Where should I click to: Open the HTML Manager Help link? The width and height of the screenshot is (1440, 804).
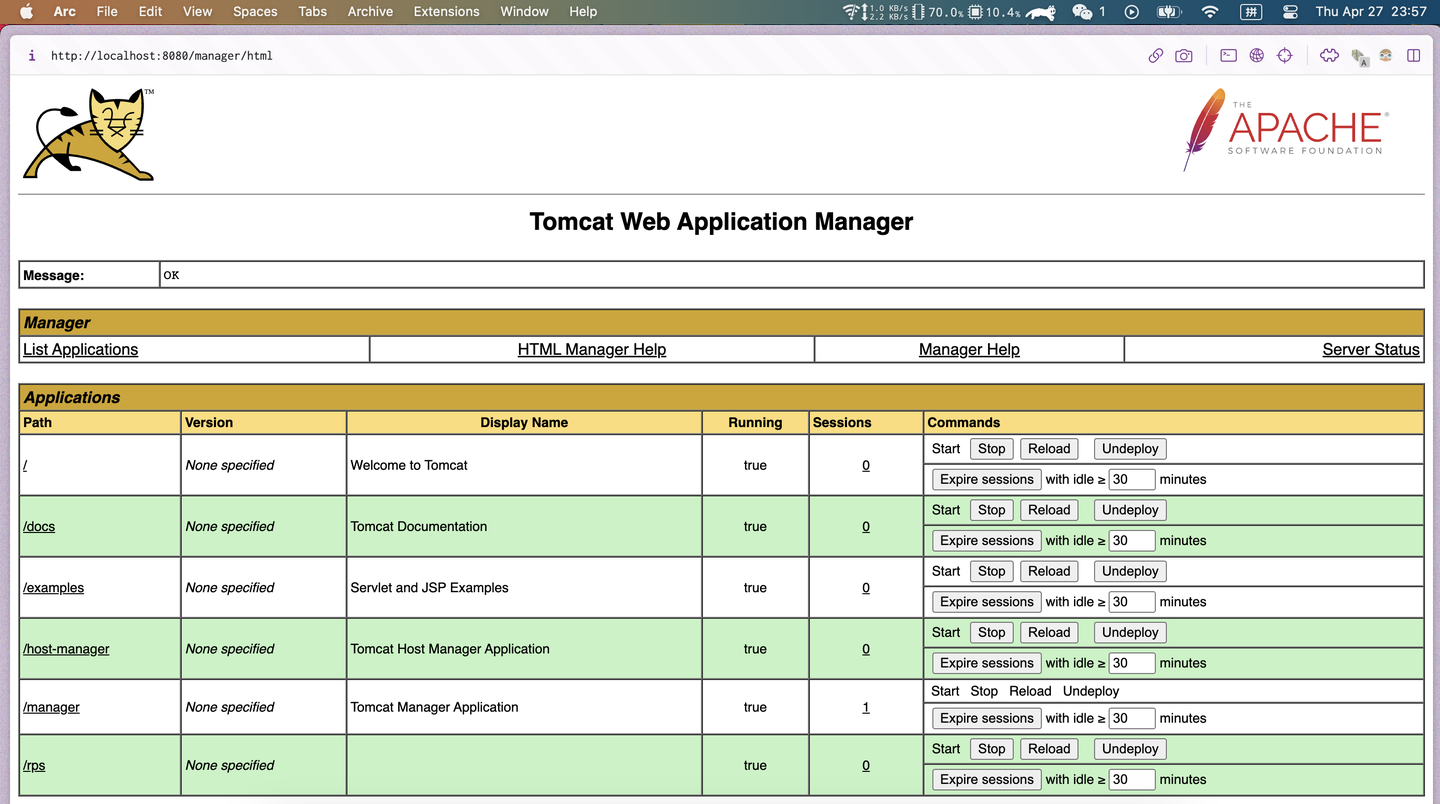(591, 349)
